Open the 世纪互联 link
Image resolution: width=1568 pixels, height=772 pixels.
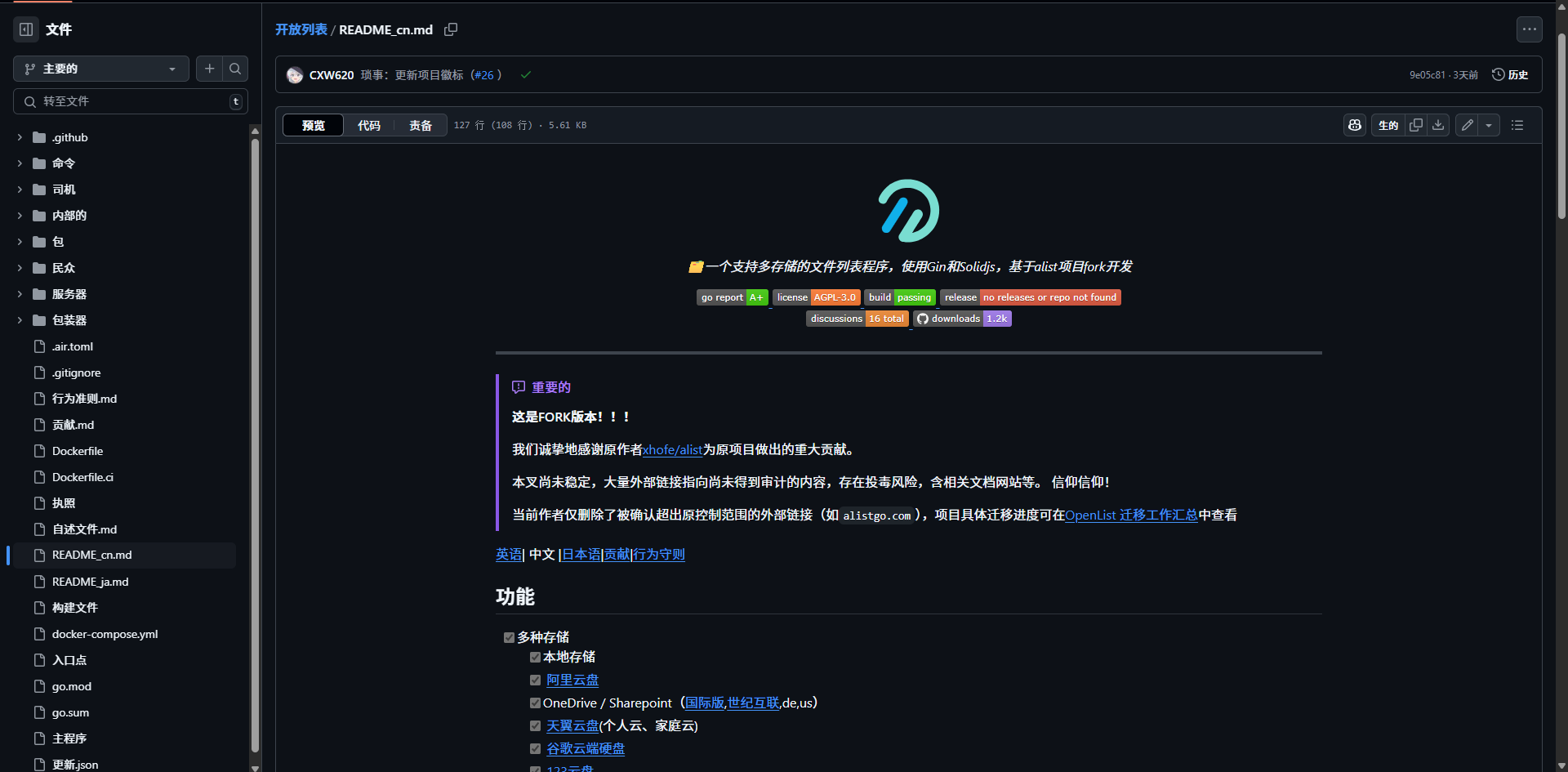pos(753,703)
